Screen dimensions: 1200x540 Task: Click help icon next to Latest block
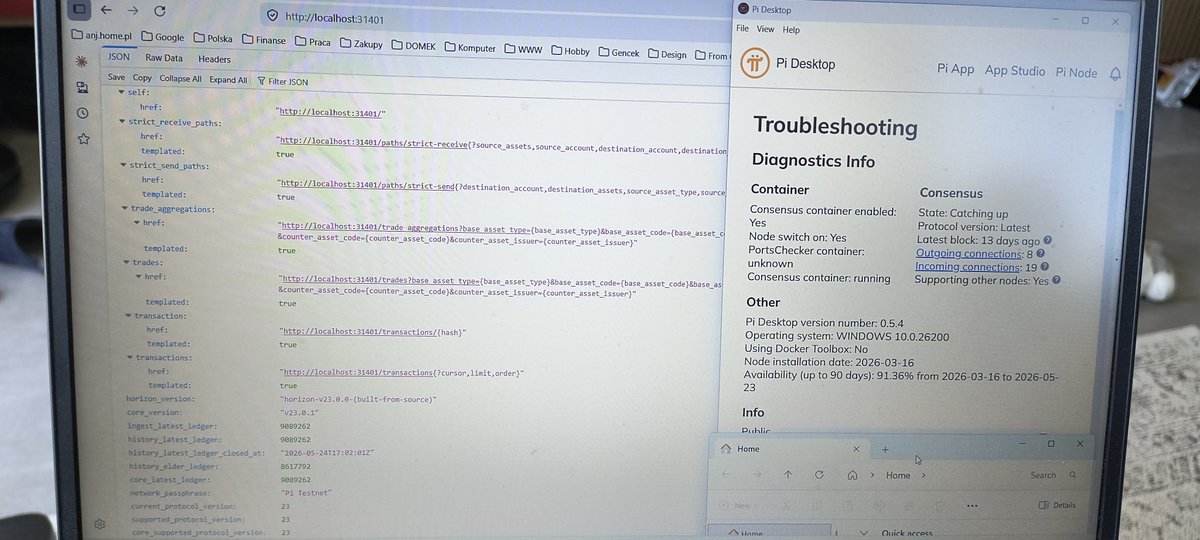click(x=1047, y=241)
